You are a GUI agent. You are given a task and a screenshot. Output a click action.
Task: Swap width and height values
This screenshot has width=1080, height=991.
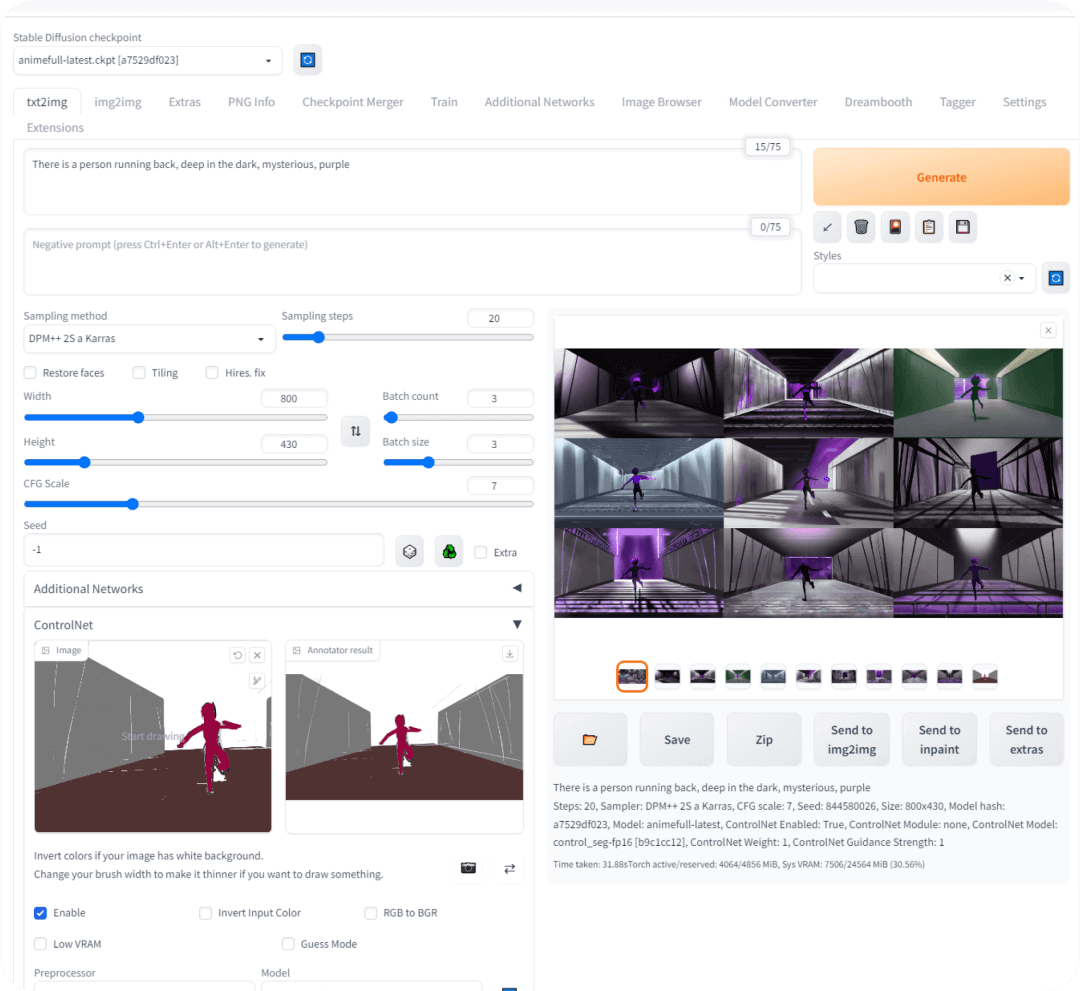tap(355, 431)
